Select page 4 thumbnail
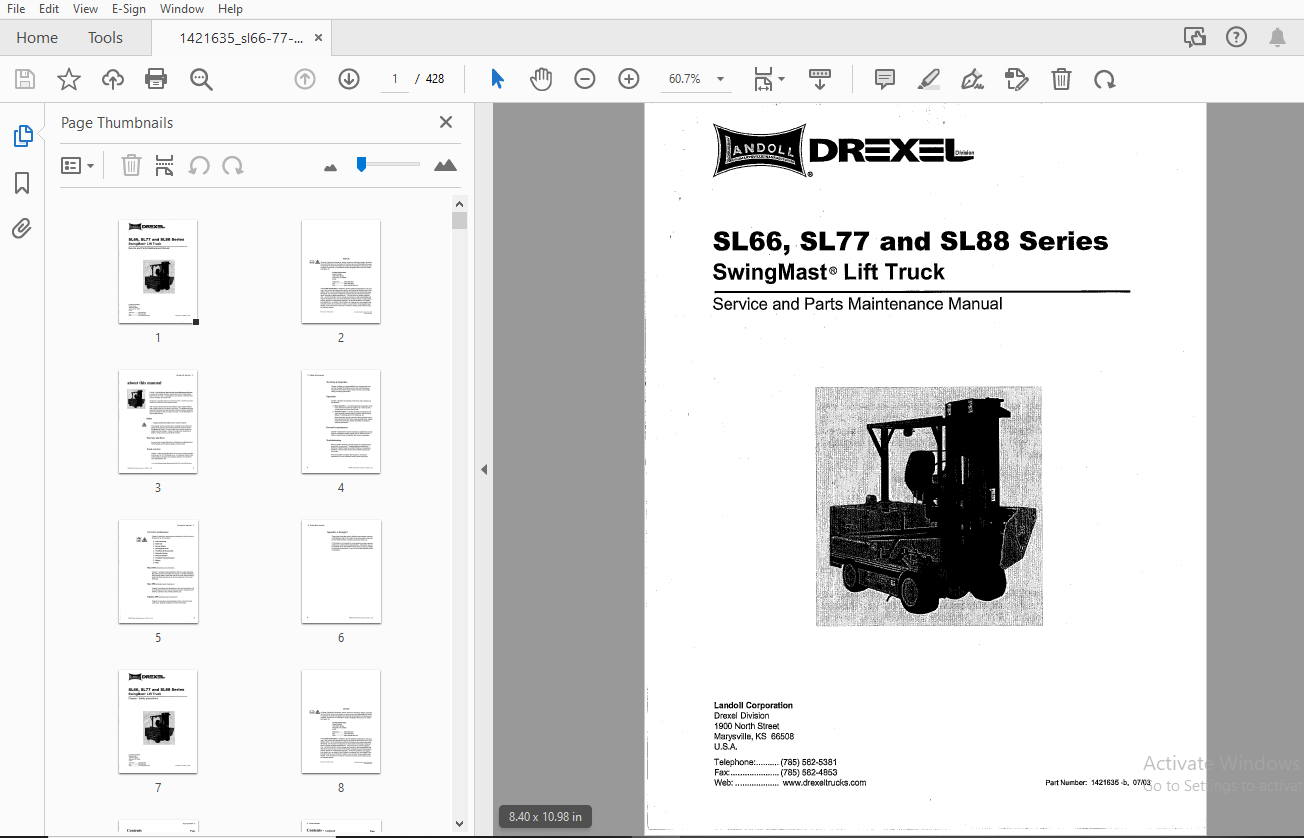Image resolution: width=1304 pixels, height=838 pixels. (341, 422)
